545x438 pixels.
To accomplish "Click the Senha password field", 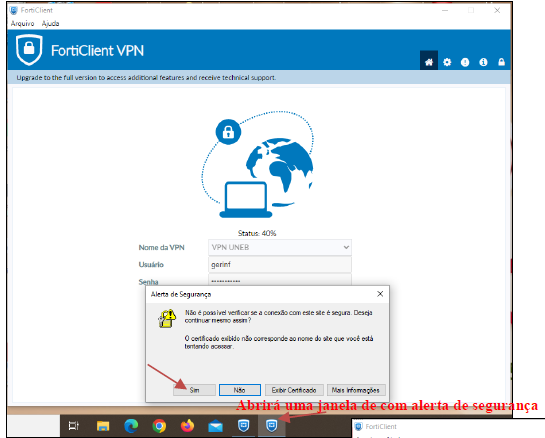I will coord(280,280).
